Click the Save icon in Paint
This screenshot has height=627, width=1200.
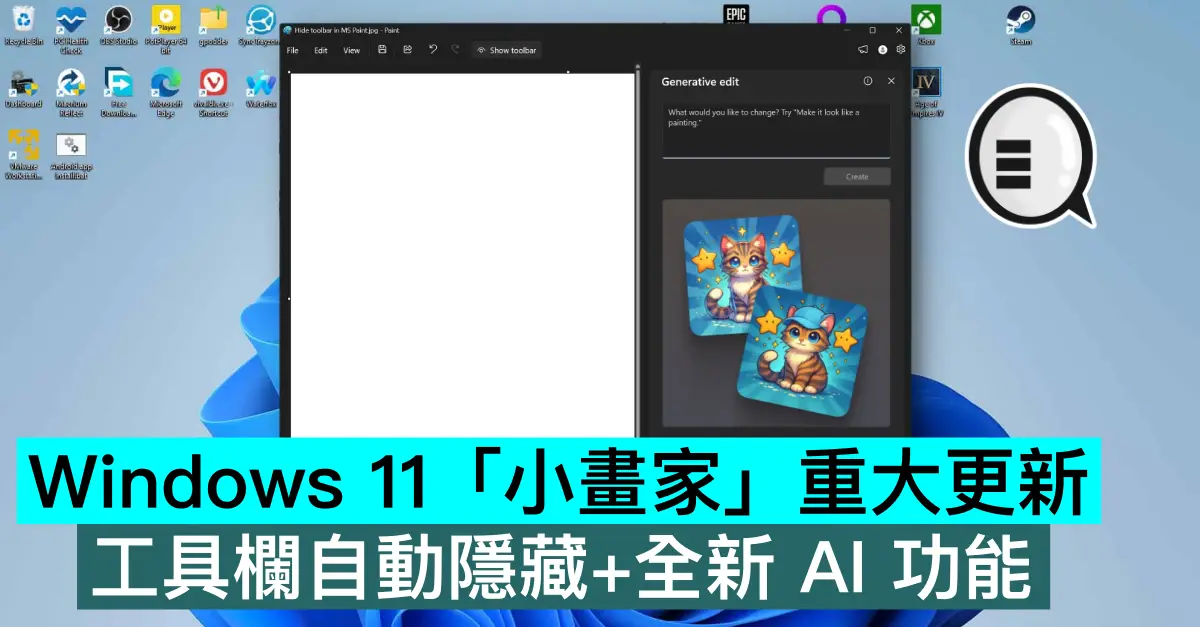[382, 50]
